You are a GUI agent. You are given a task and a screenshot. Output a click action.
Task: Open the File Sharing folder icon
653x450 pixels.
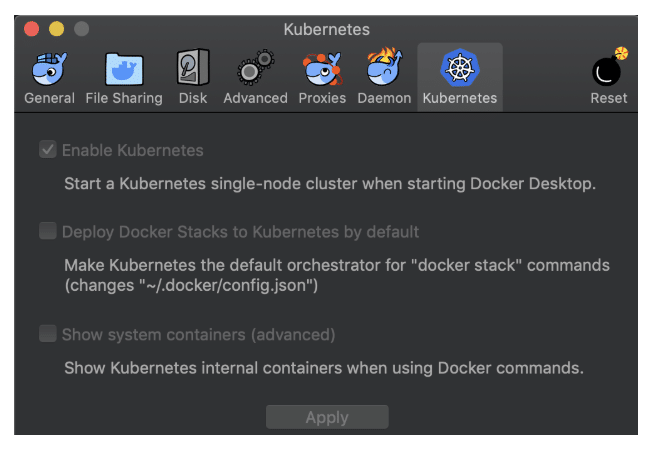point(124,69)
